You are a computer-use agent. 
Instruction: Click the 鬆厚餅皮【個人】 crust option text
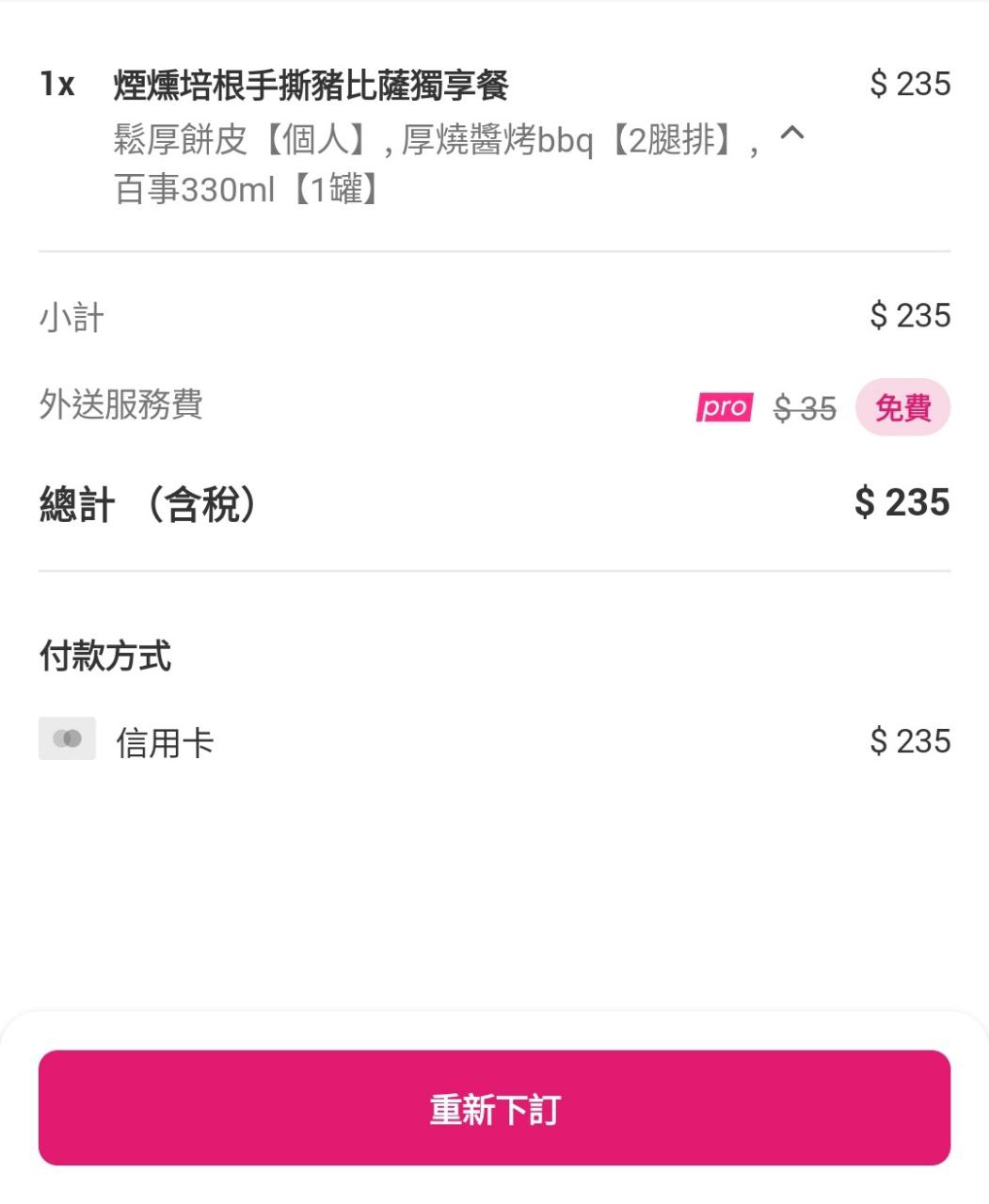(247, 140)
